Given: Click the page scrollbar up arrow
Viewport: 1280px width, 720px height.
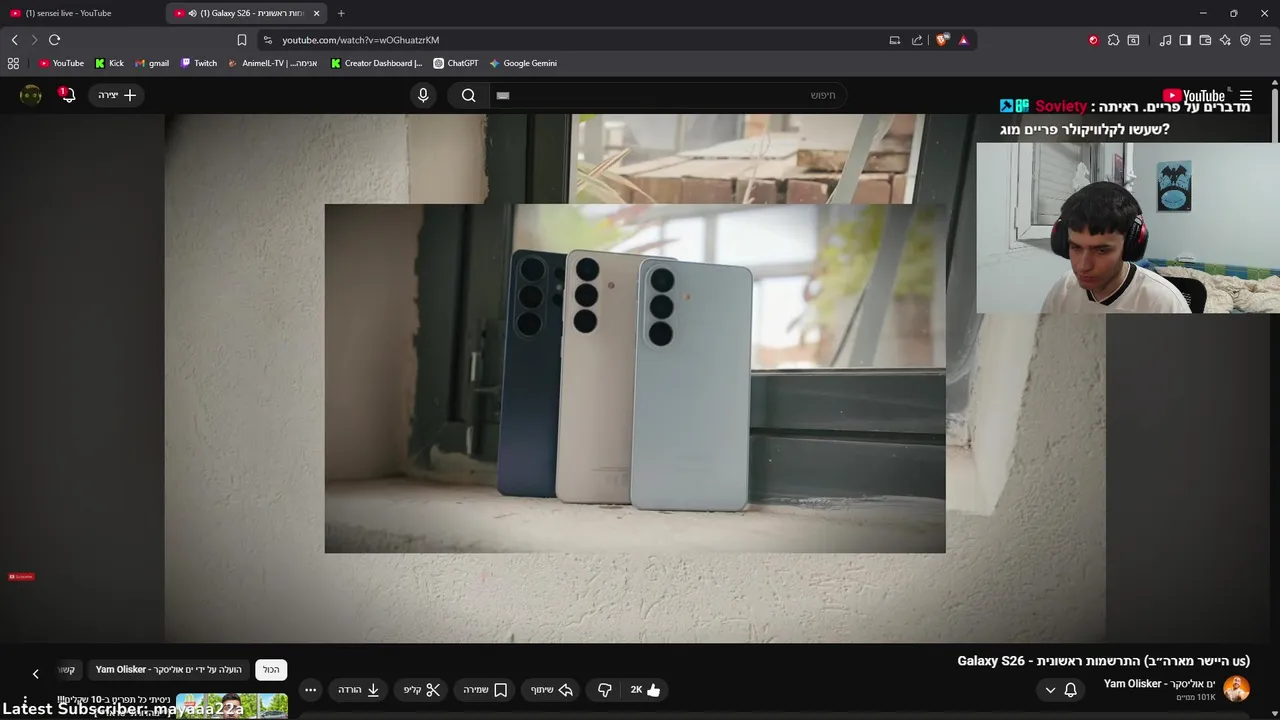Looking at the screenshot, I should click(x=1275, y=82).
